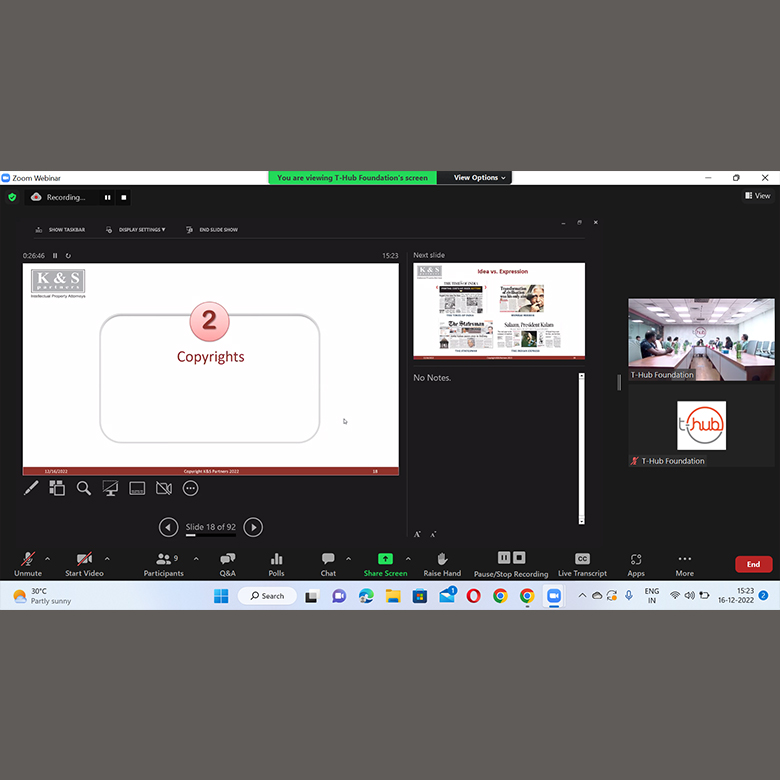Click End Slide Show
Viewport: 780px width, 780px height.
click(x=212, y=230)
